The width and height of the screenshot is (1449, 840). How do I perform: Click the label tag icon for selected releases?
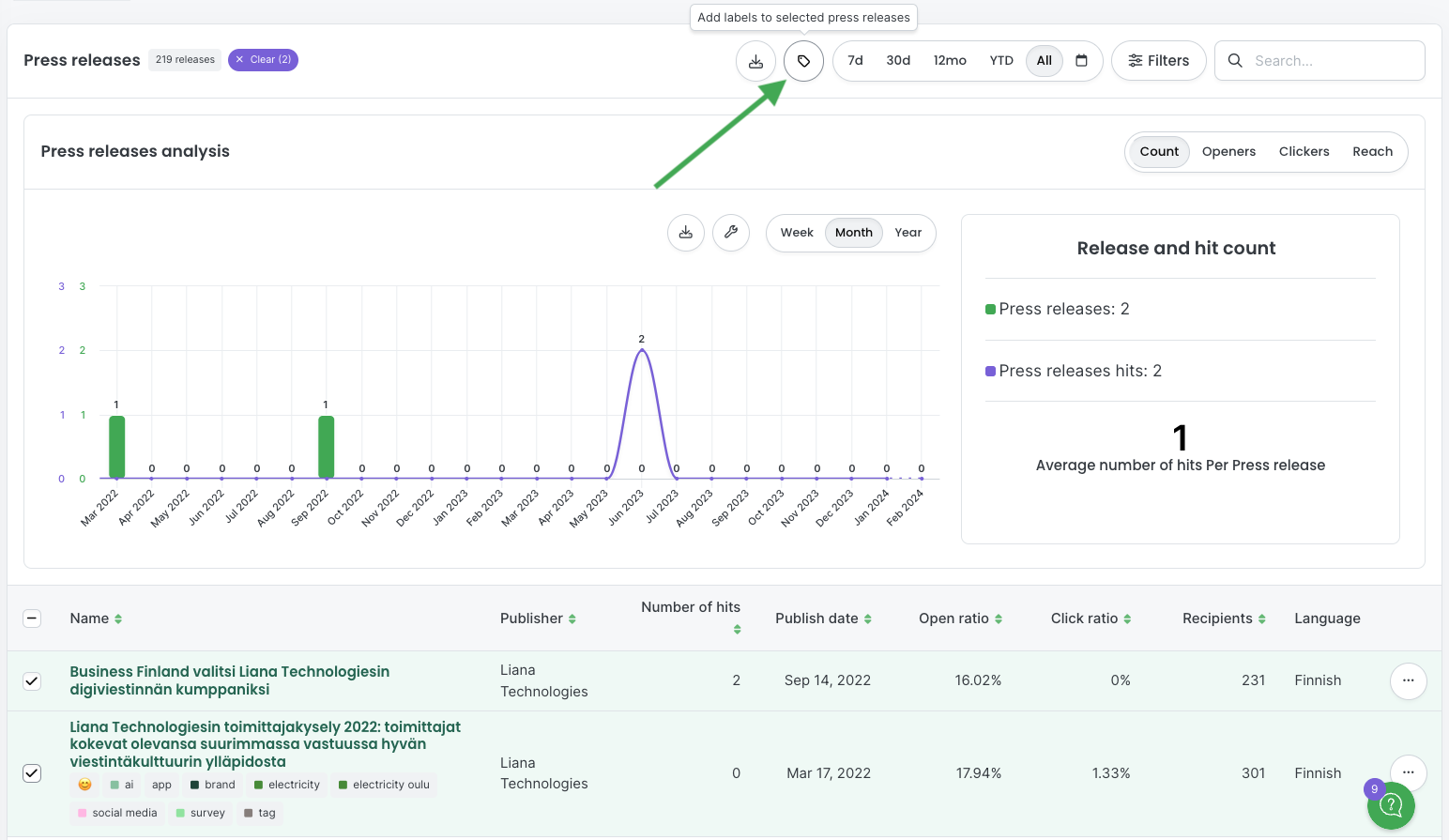[803, 61]
